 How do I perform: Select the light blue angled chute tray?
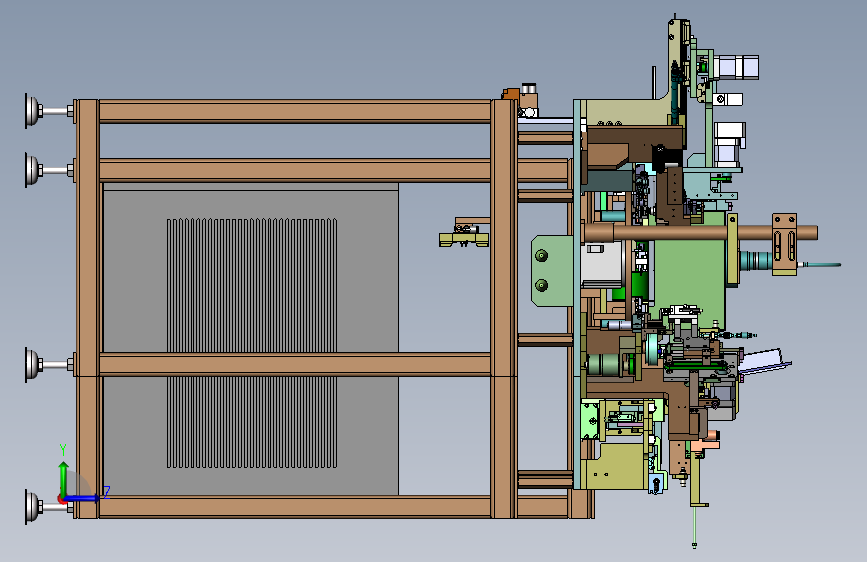coord(765,360)
